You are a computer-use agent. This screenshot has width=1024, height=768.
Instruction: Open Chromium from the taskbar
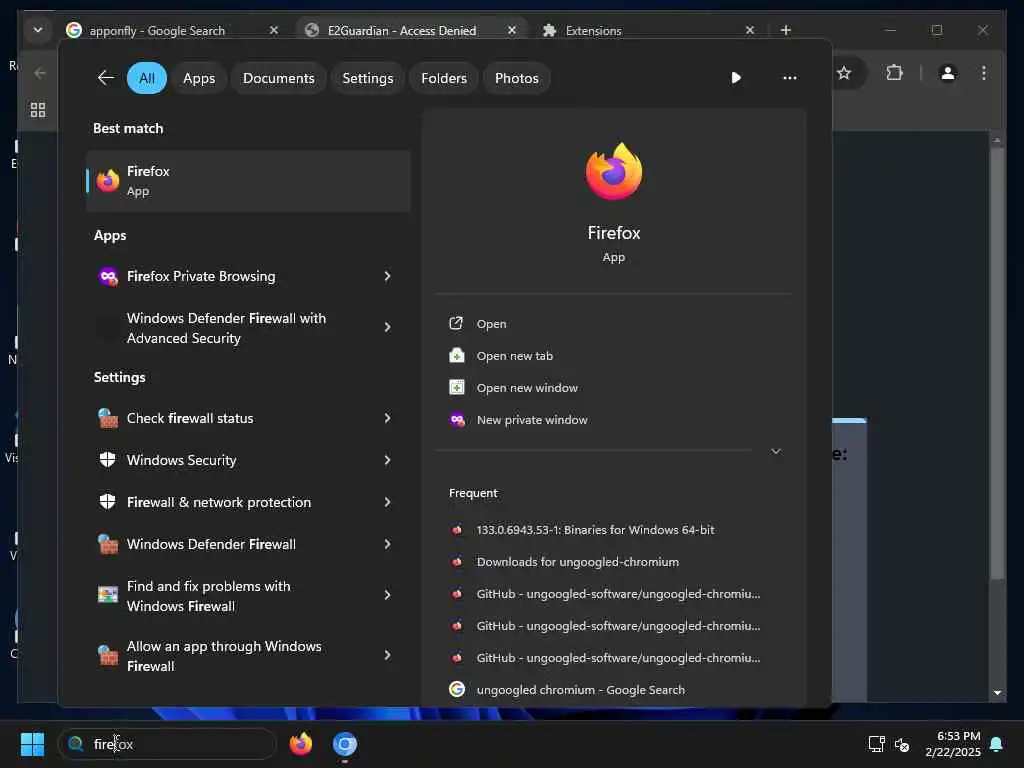tap(345, 744)
